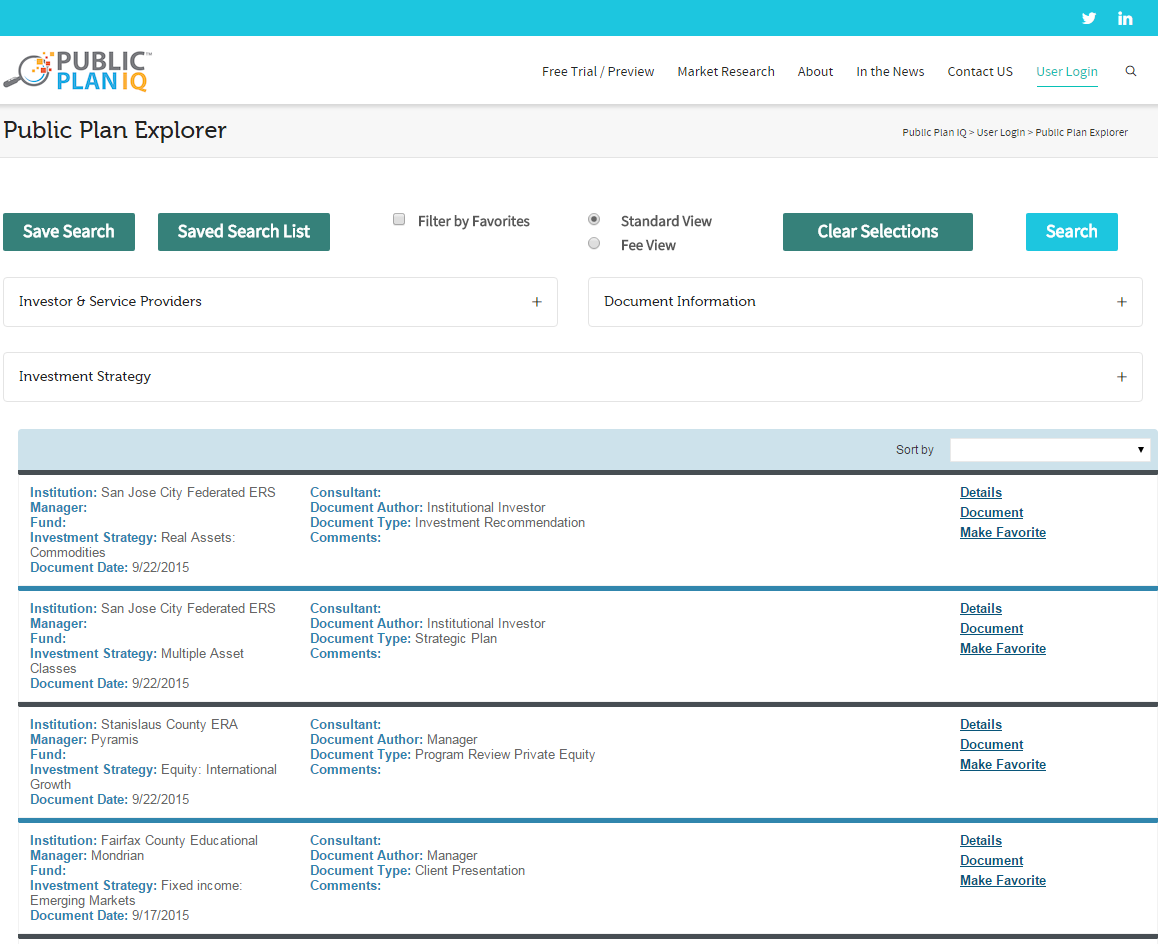This screenshot has height=944, width=1158.
Task: Make Favorite the Stanislaus County ERA record
Action: pyautogui.click(x=1003, y=765)
